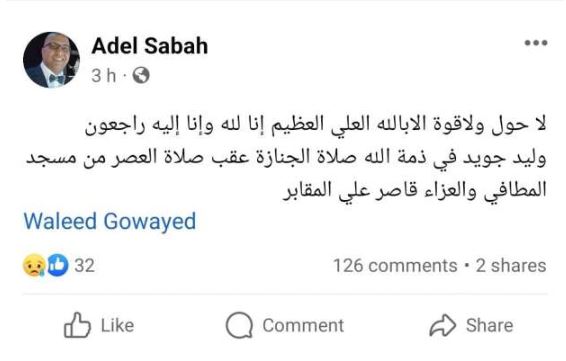This screenshot has width=566, height=361.
Task: Select the Comment button label
Action: click(303, 326)
